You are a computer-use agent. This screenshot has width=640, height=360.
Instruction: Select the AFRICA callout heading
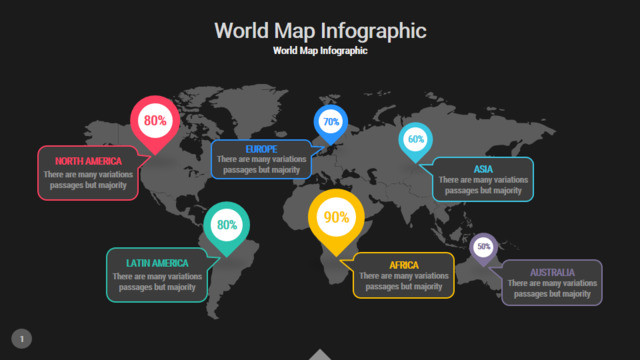tap(404, 265)
